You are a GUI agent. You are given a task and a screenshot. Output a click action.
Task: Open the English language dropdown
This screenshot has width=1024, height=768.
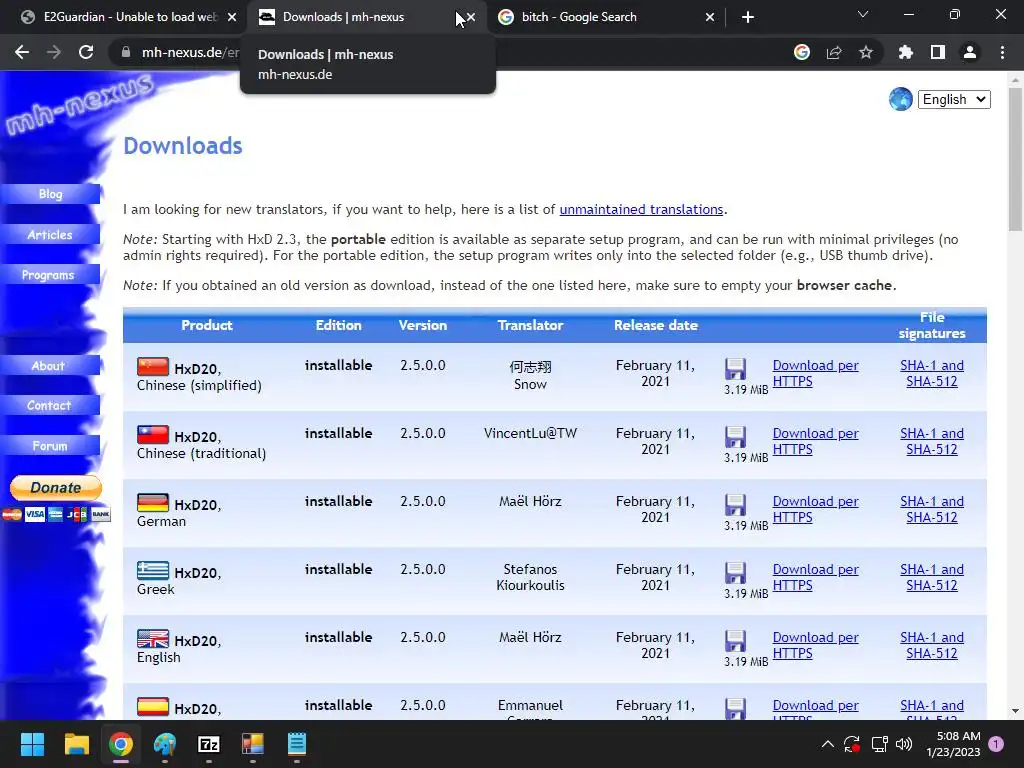pos(954,99)
